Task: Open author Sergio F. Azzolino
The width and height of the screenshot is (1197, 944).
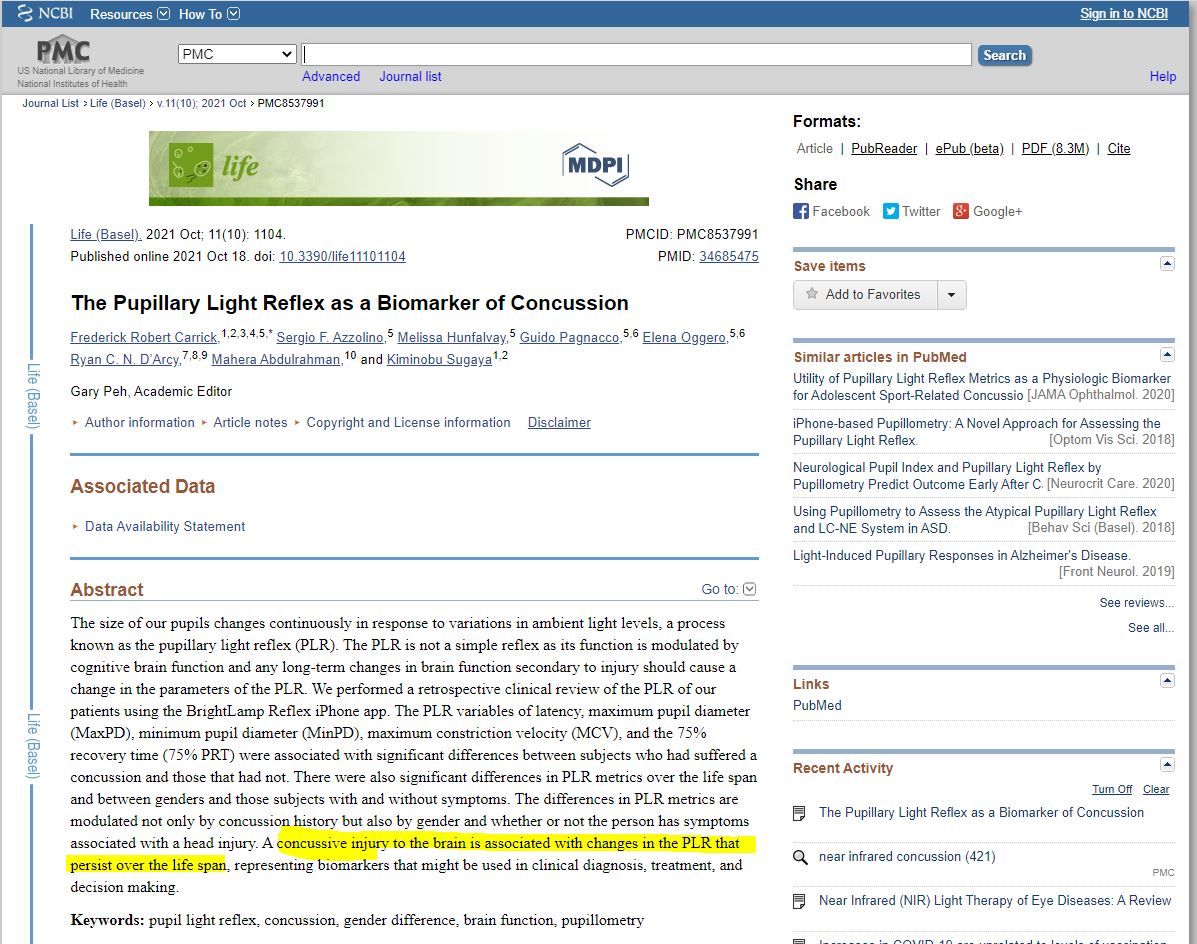Action: tap(330, 337)
